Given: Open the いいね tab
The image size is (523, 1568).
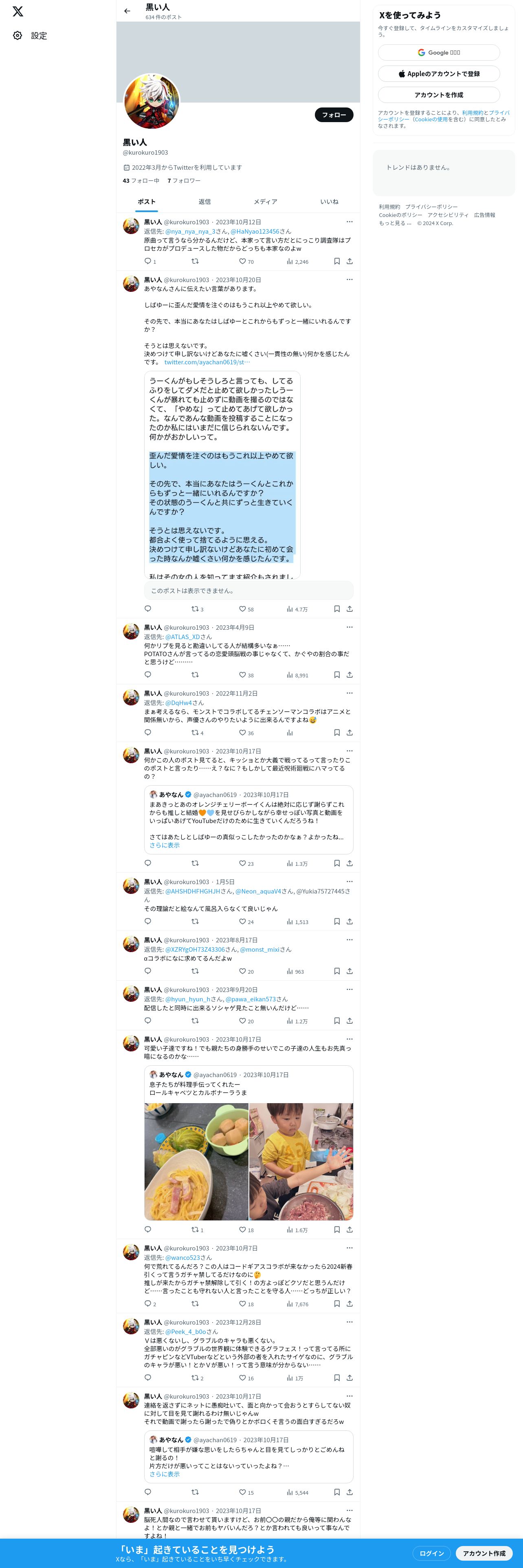Looking at the screenshot, I should (x=330, y=201).
